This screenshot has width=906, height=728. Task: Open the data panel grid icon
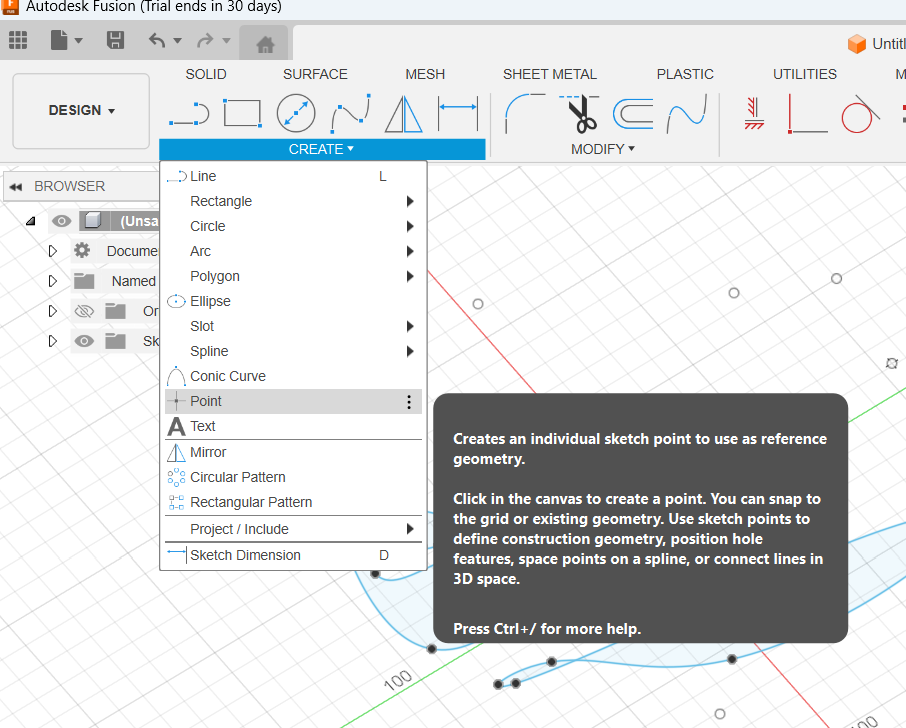click(18, 40)
